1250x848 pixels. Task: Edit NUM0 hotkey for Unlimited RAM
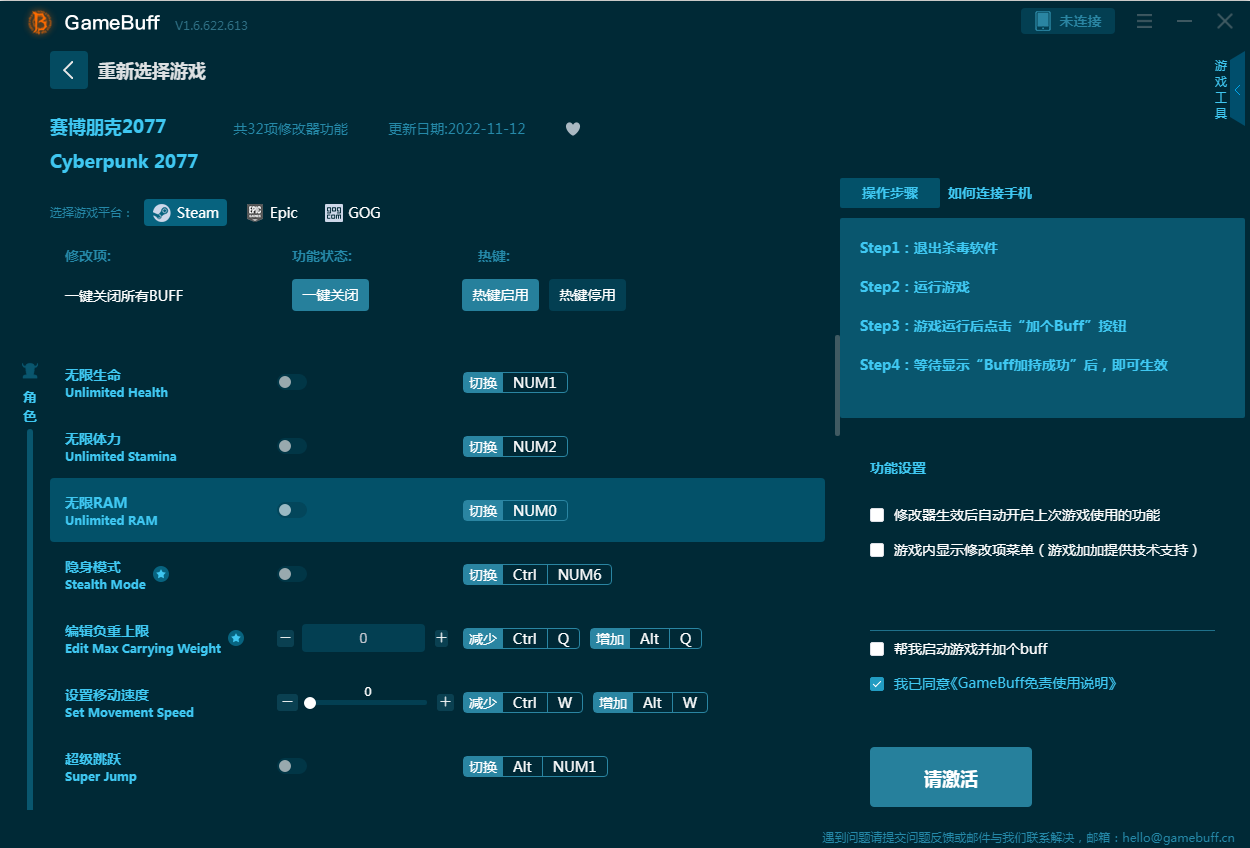pyautogui.click(x=535, y=510)
